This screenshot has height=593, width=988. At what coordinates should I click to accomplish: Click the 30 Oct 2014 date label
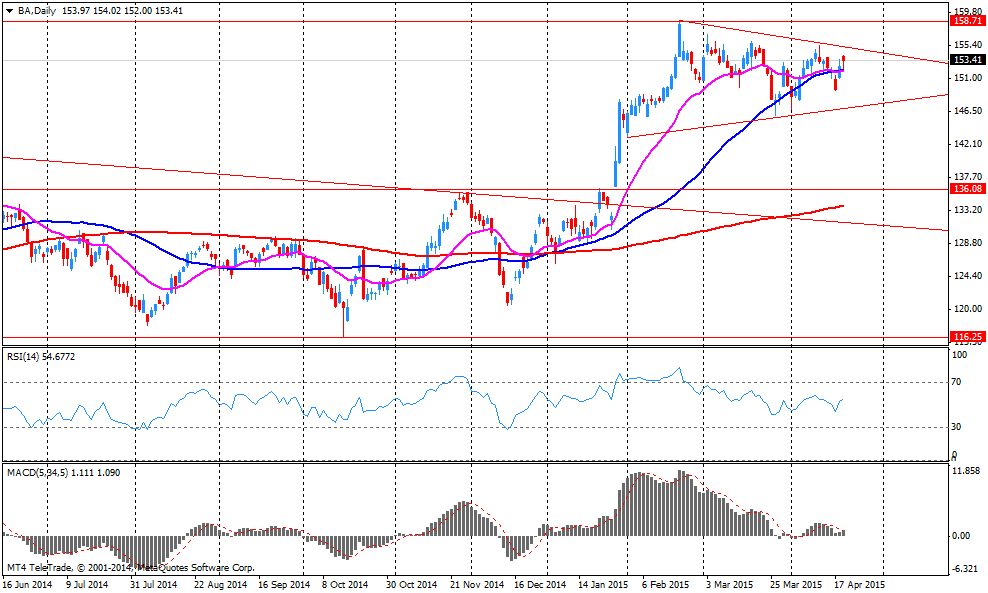point(411,585)
